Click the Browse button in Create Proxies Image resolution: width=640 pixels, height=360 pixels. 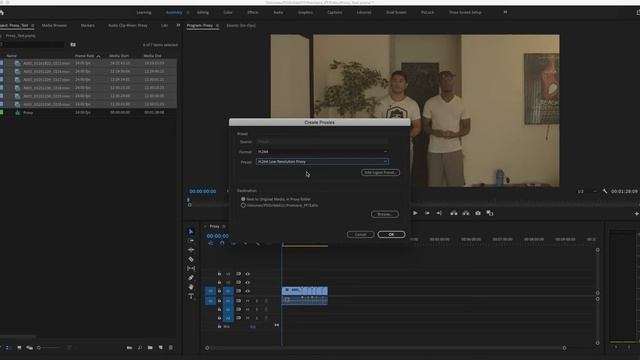click(x=384, y=214)
